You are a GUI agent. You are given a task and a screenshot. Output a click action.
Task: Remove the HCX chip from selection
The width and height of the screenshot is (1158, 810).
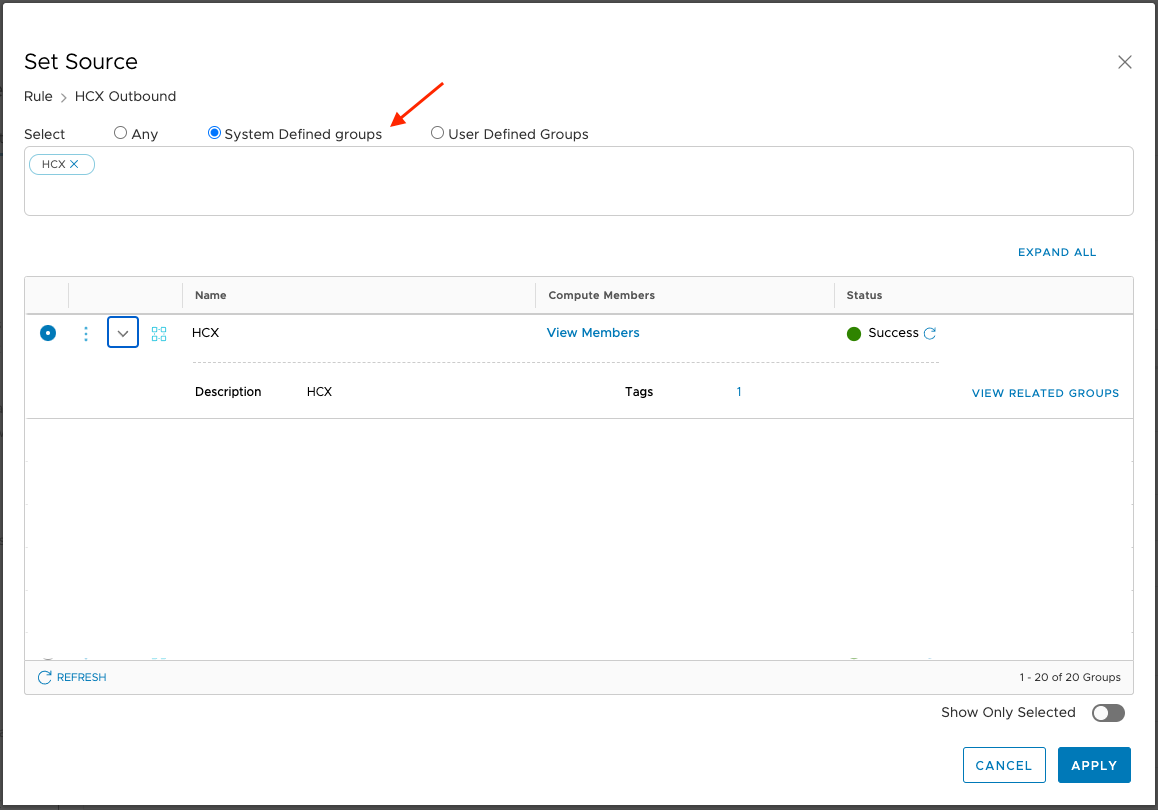74,164
